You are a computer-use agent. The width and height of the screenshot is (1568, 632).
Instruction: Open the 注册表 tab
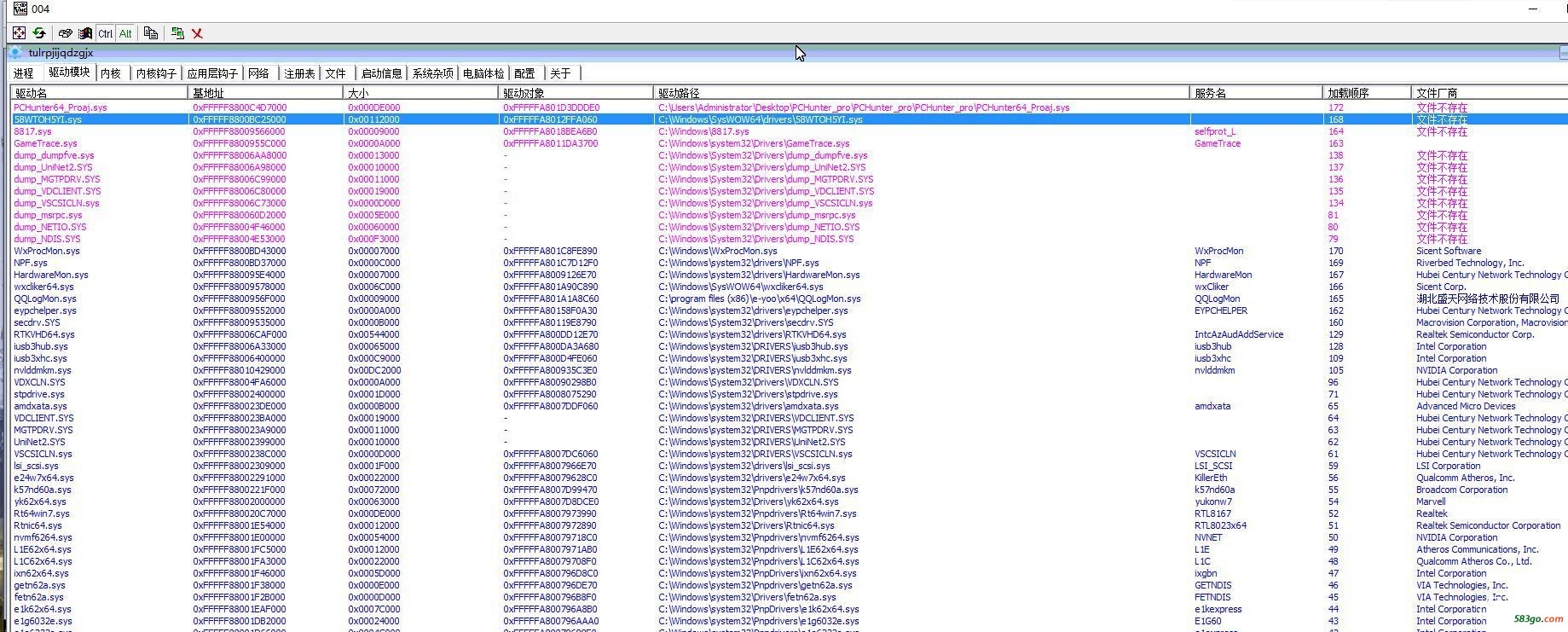click(x=299, y=73)
